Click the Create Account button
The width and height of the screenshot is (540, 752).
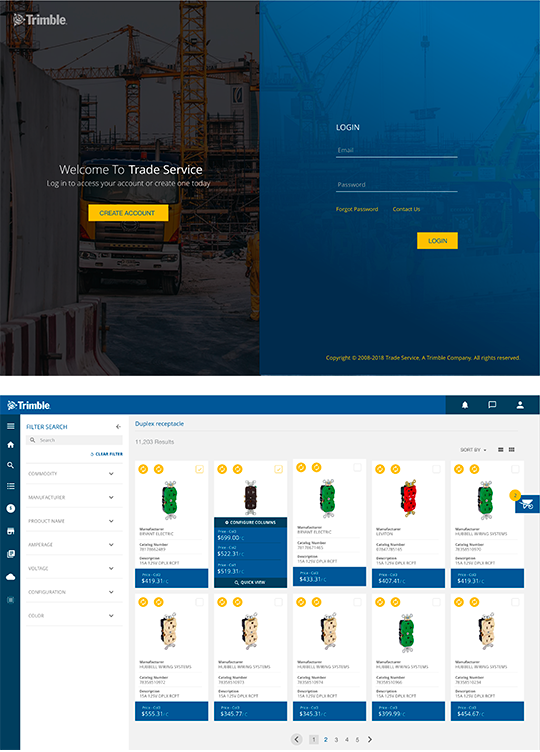pyautogui.click(x=128, y=213)
